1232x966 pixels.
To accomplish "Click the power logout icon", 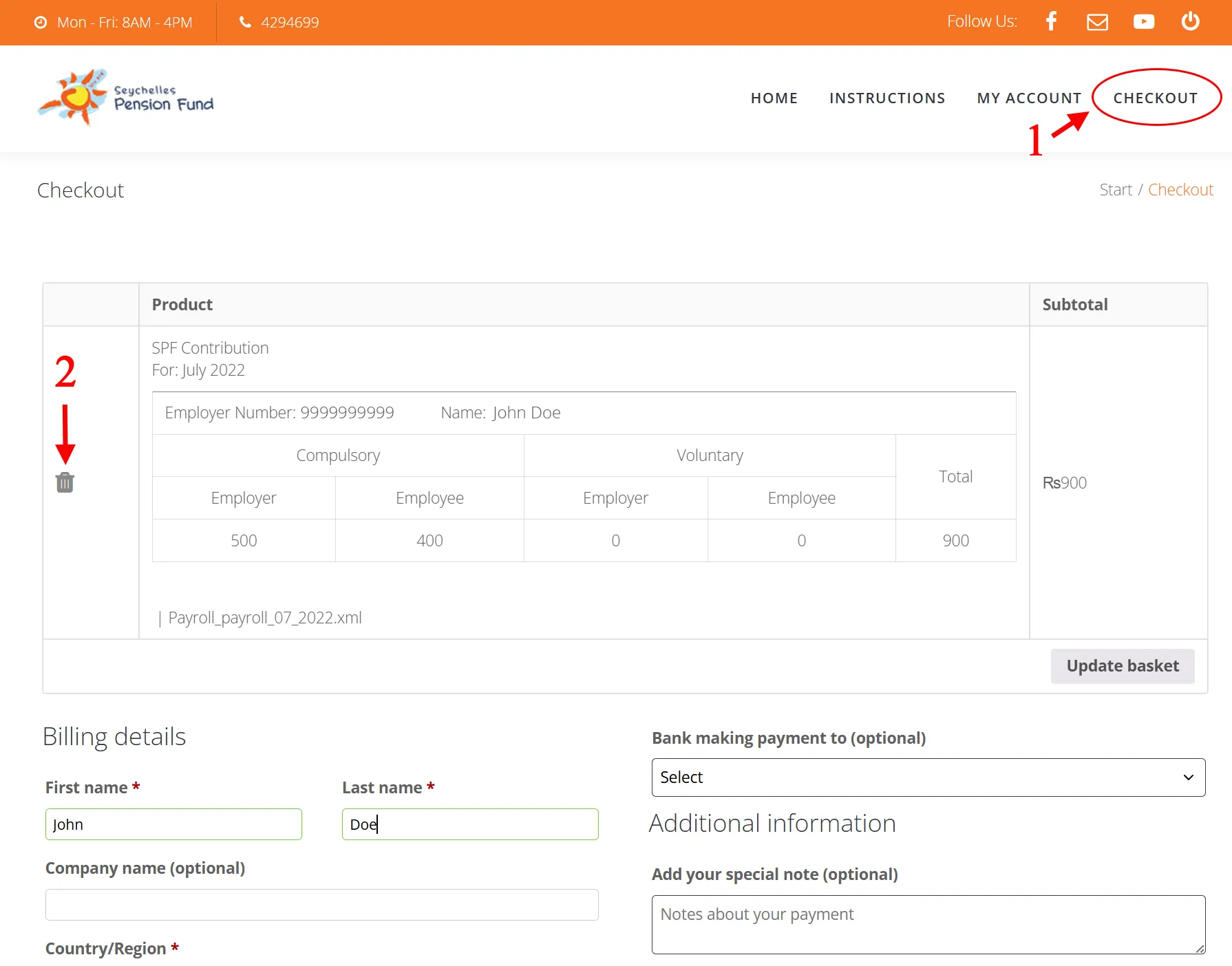I will (1190, 22).
